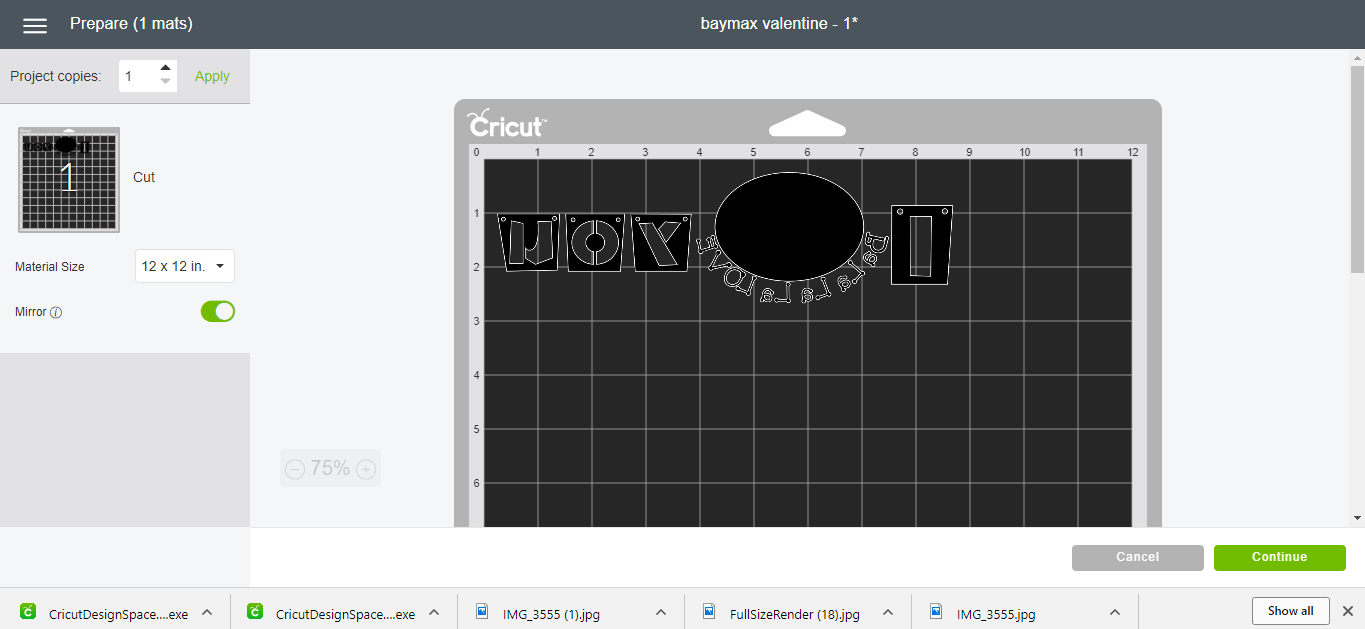The image size is (1365, 629).
Task: Click the 'Cut' mat label
Action: click(x=144, y=177)
